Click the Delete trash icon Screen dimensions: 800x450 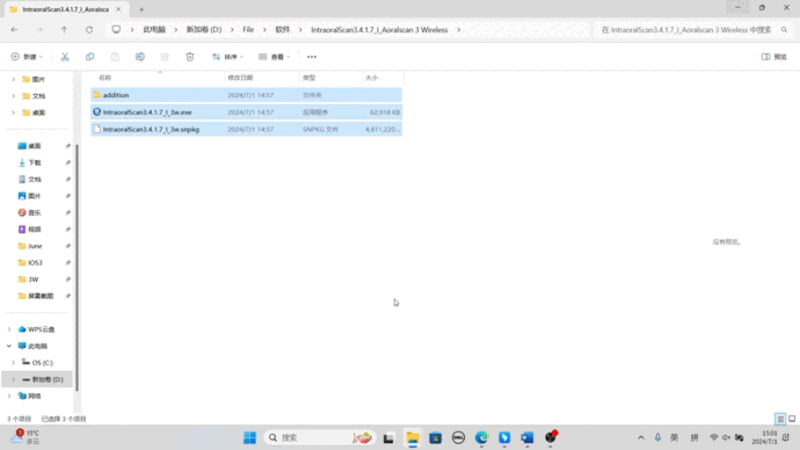point(190,57)
